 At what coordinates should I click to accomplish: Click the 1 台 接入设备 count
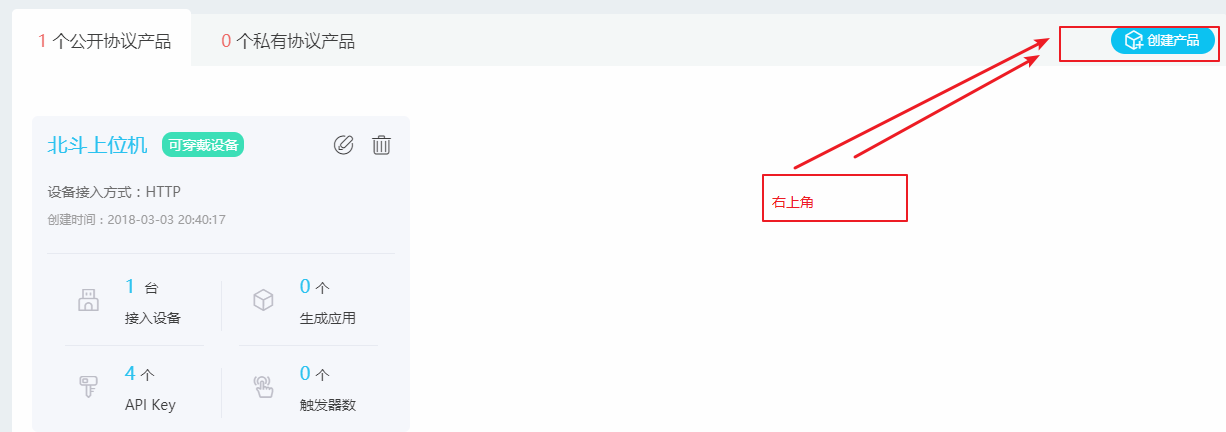click(141, 287)
